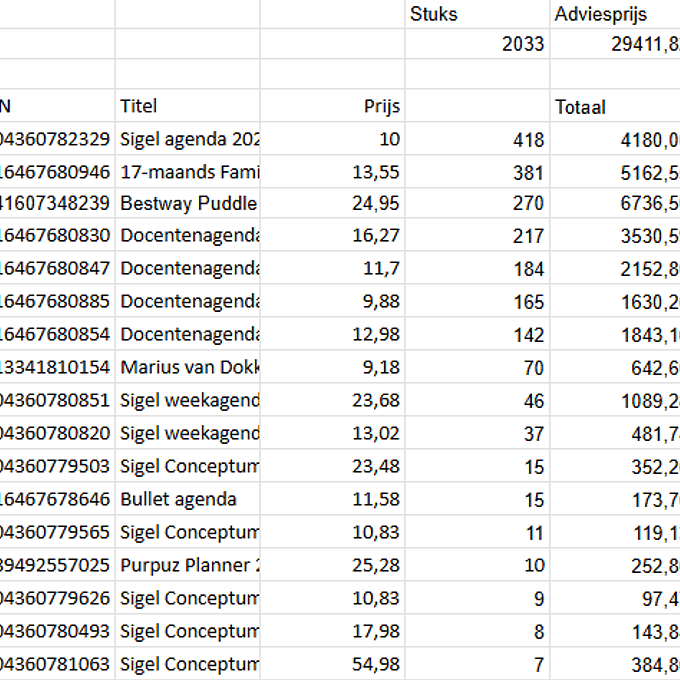The image size is (680, 680).
Task: Click the Titel column header cell
Action: [x=187, y=106]
